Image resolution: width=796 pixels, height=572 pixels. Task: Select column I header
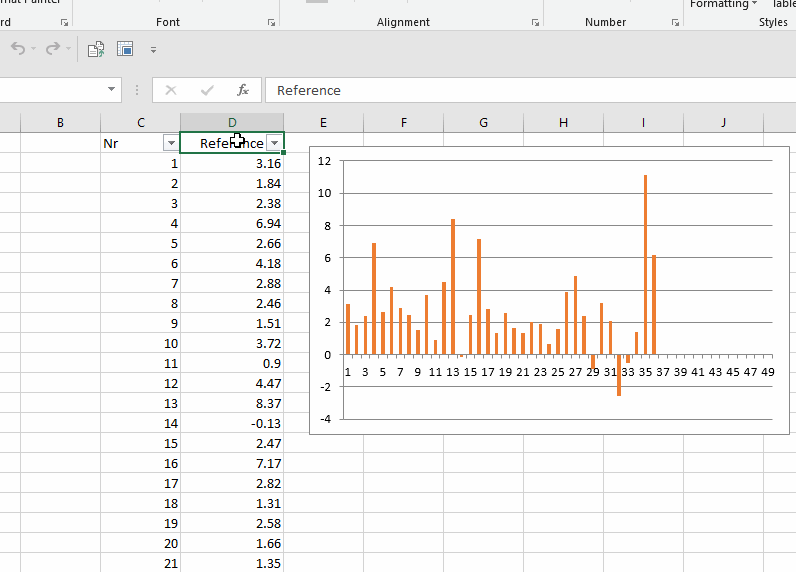tap(643, 122)
